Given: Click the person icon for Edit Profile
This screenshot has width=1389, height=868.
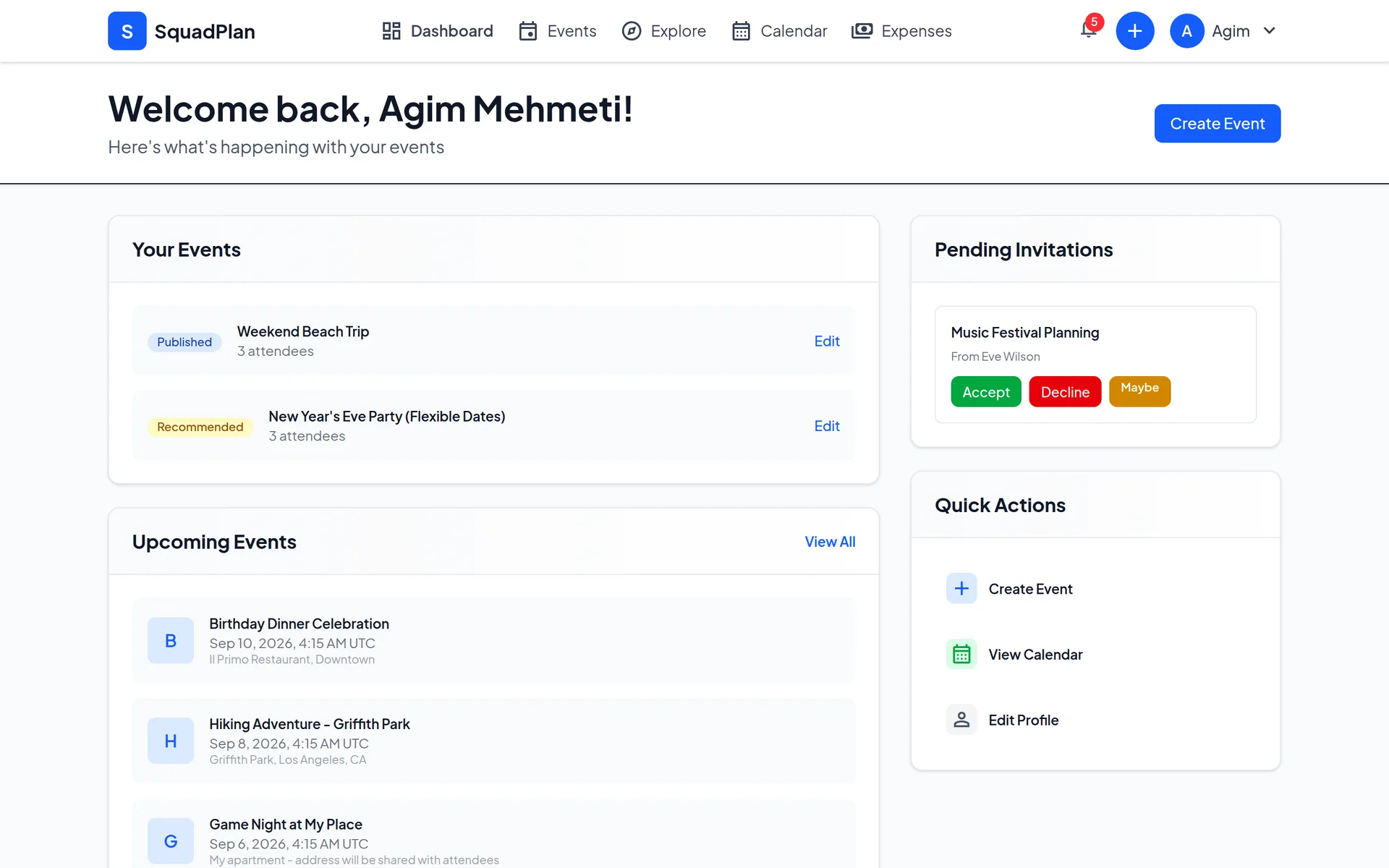Looking at the screenshot, I should pyautogui.click(x=961, y=720).
